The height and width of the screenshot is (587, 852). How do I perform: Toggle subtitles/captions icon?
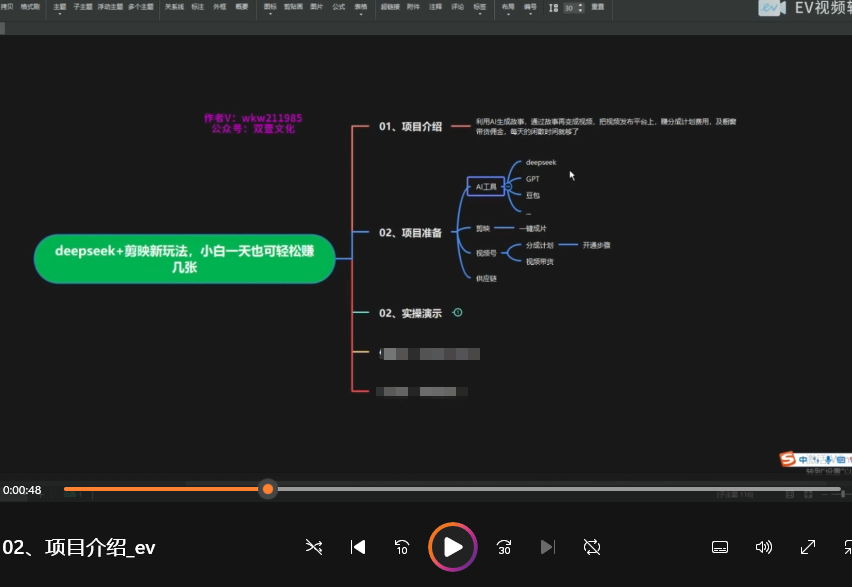point(720,547)
